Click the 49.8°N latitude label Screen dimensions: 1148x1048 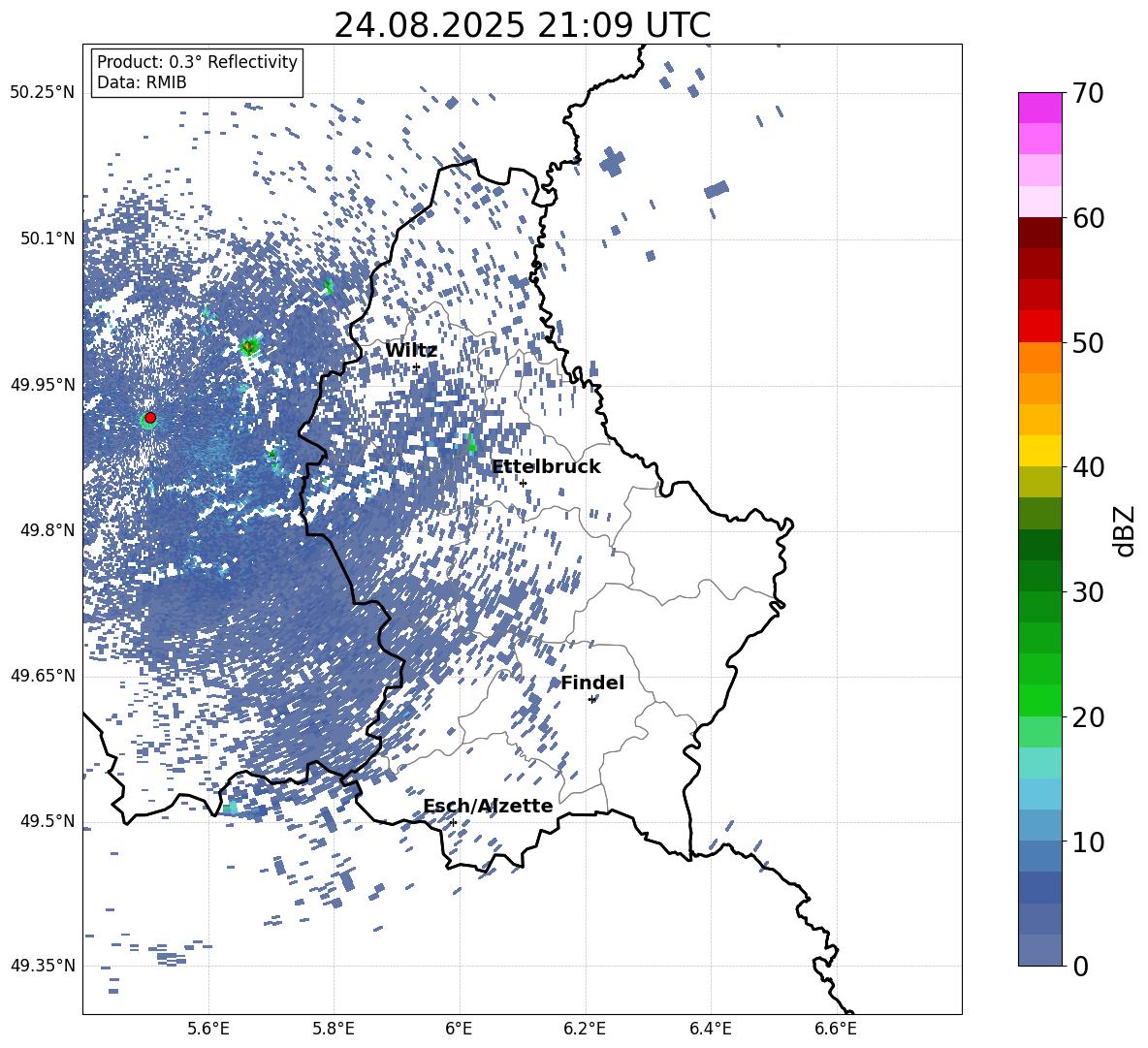[x=47, y=530]
